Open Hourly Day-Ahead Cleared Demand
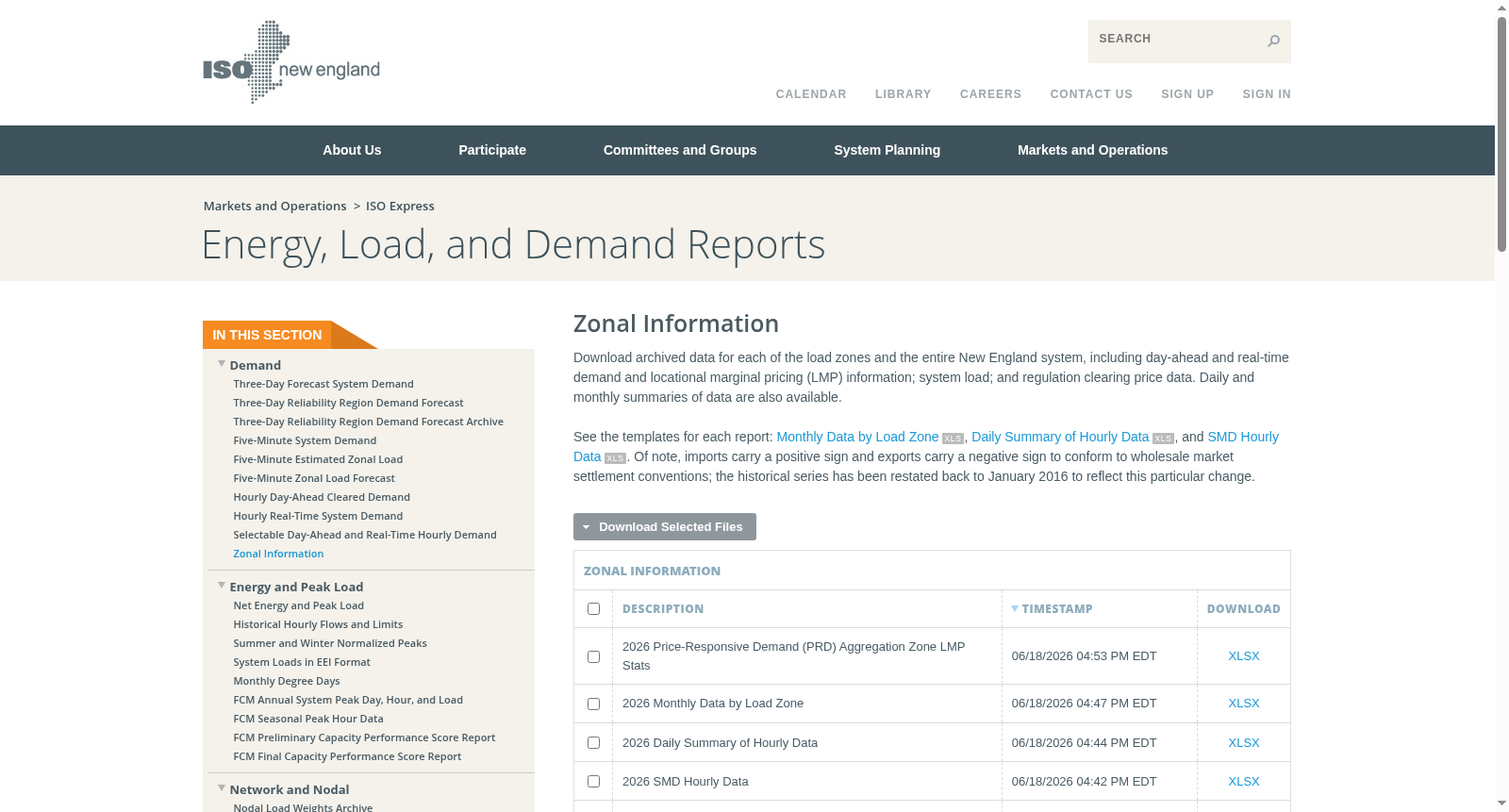This screenshot has height=812, width=1509. [x=322, y=497]
